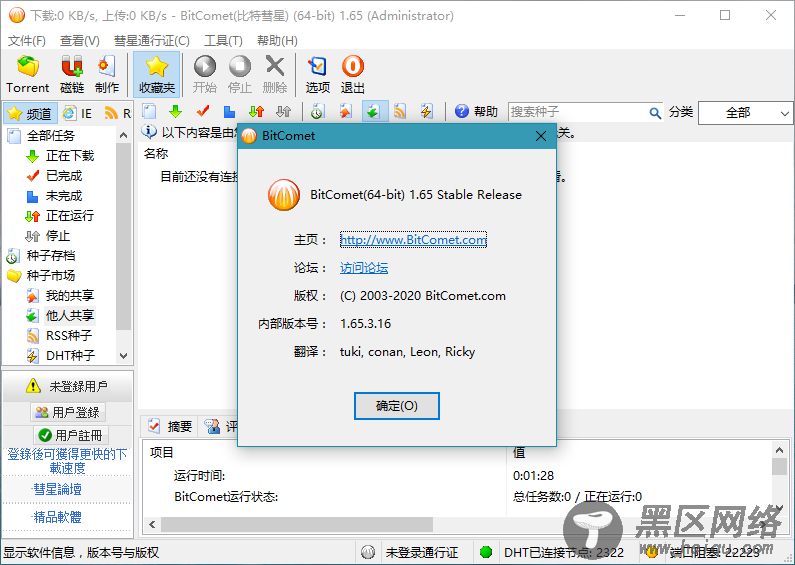Open 选项 options dialog
The image size is (795, 565).
[318, 74]
